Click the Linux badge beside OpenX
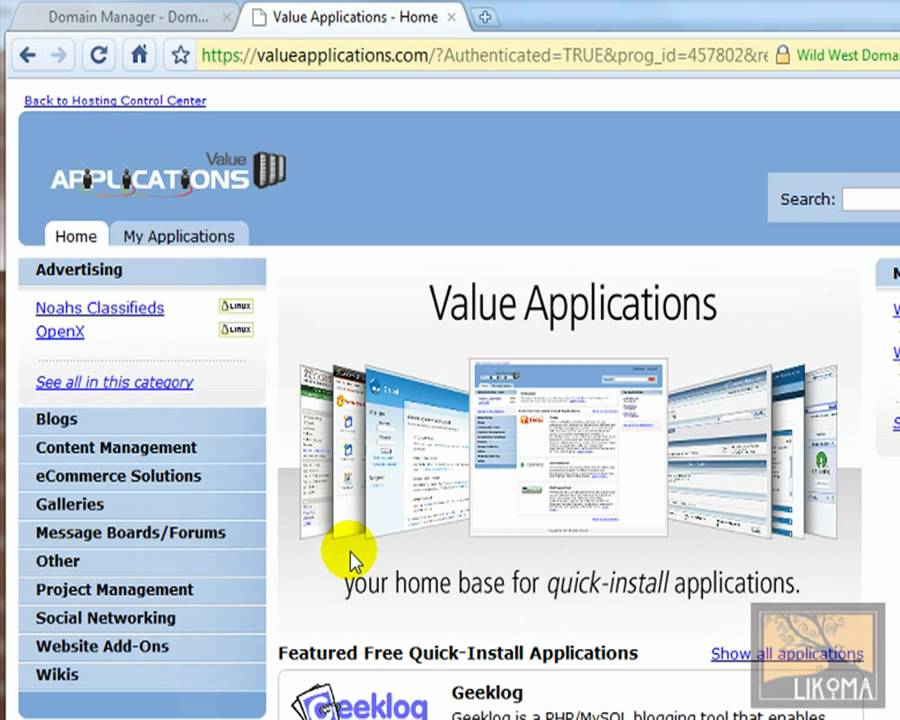Image resolution: width=900 pixels, height=720 pixels. click(x=236, y=330)
